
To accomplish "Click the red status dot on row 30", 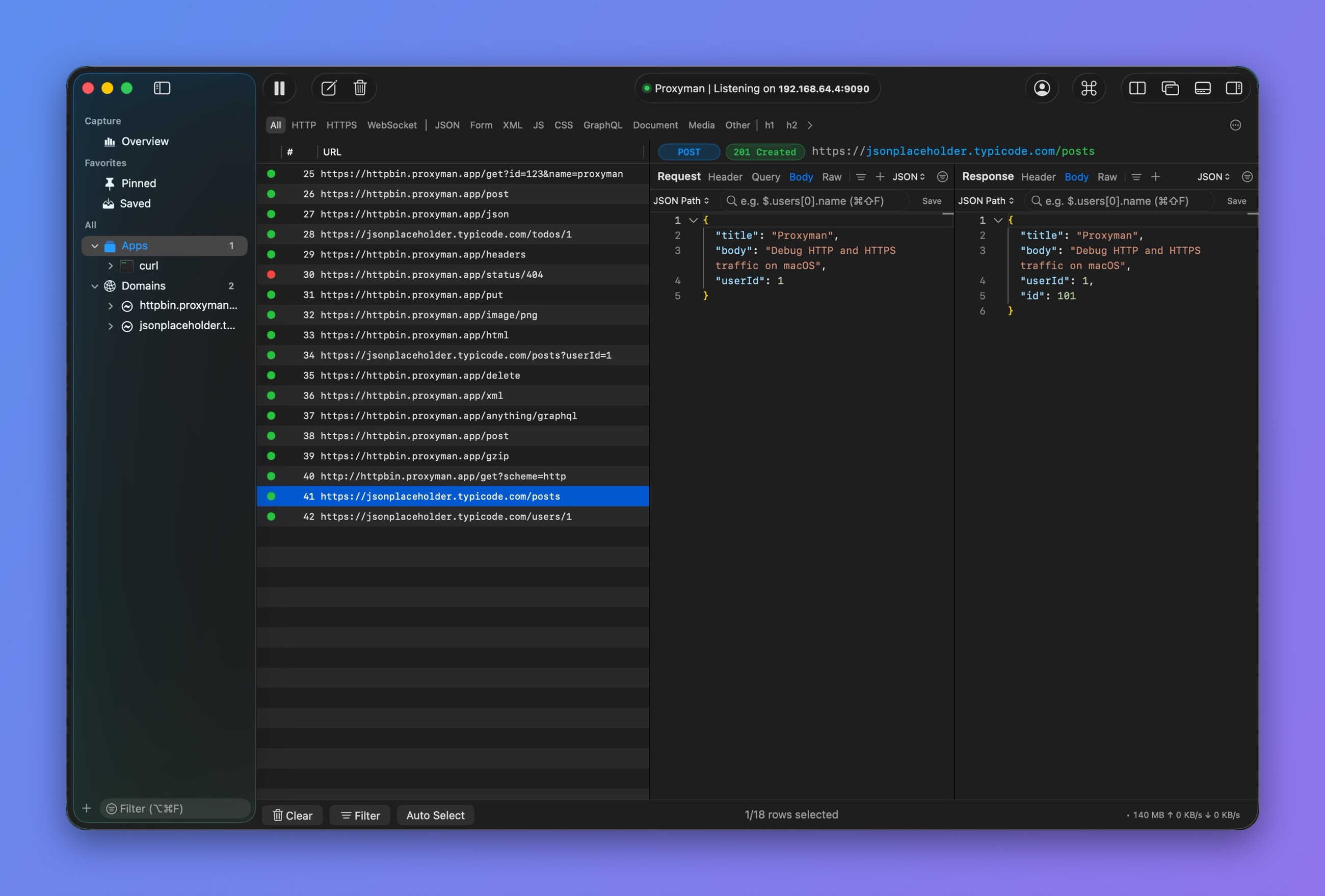I will 272,275.
